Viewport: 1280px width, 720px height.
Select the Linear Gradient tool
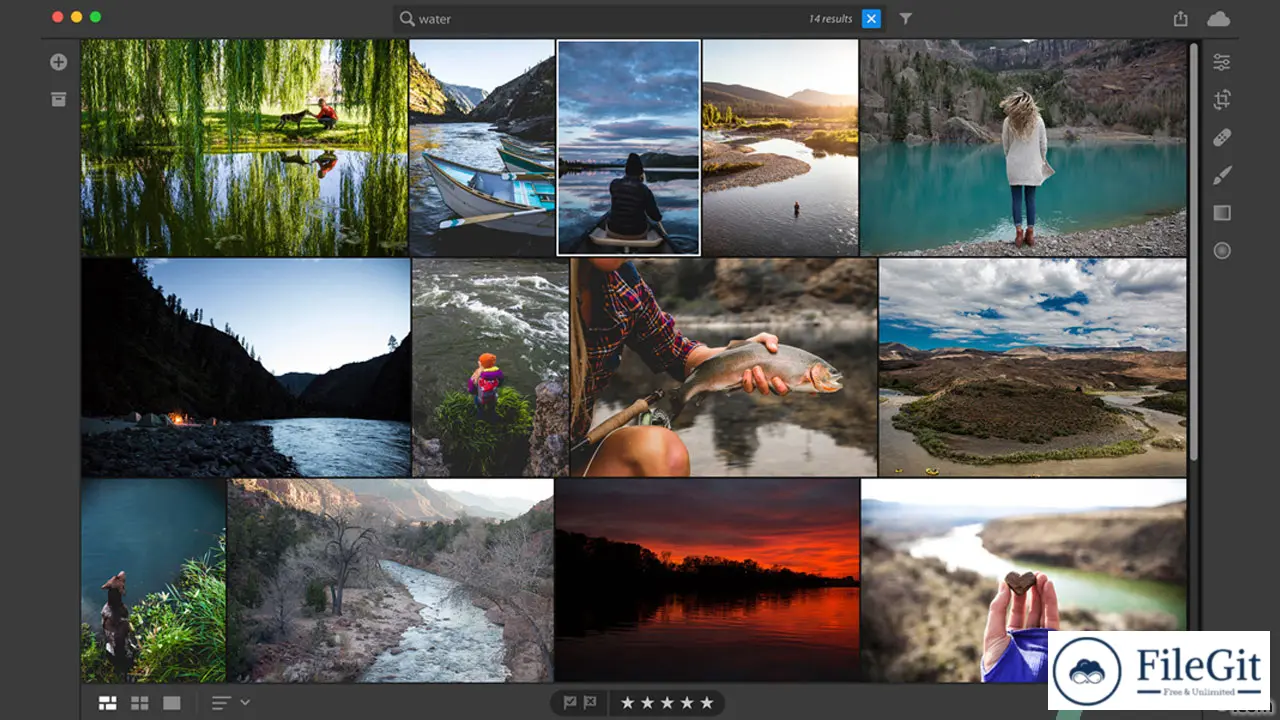tap(1221, 213)
